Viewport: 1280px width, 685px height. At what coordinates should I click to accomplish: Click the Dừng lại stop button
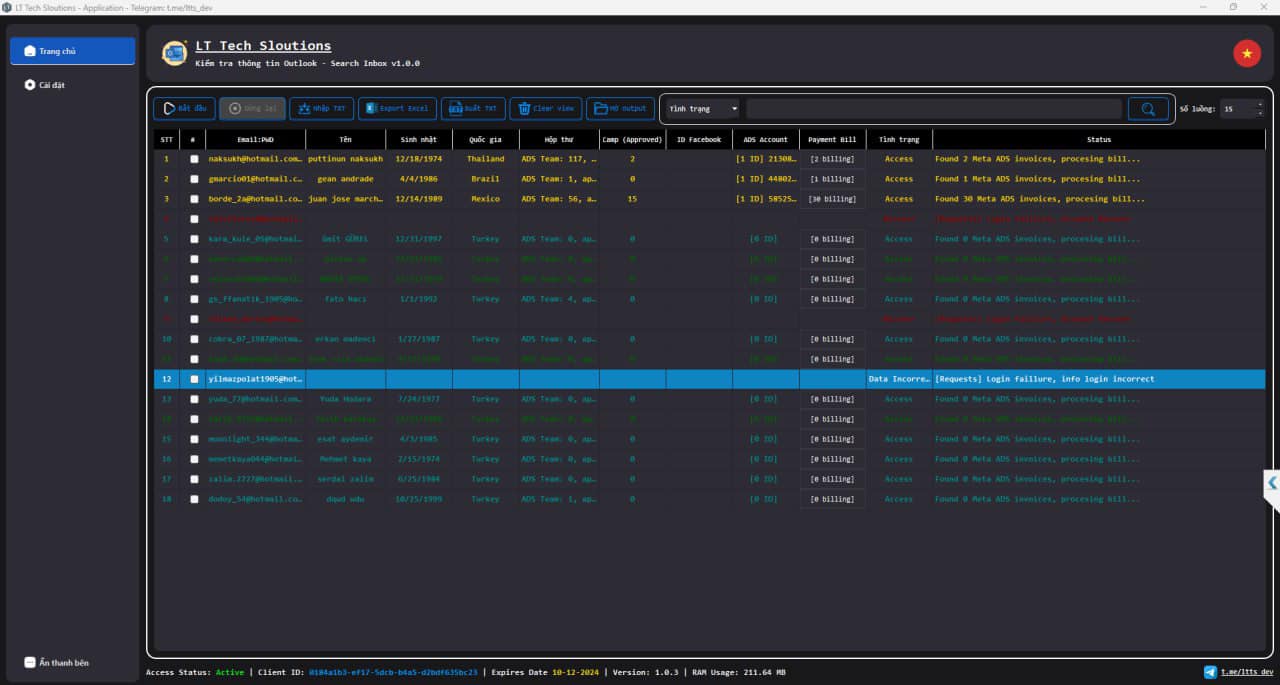(x=252, y=108)
